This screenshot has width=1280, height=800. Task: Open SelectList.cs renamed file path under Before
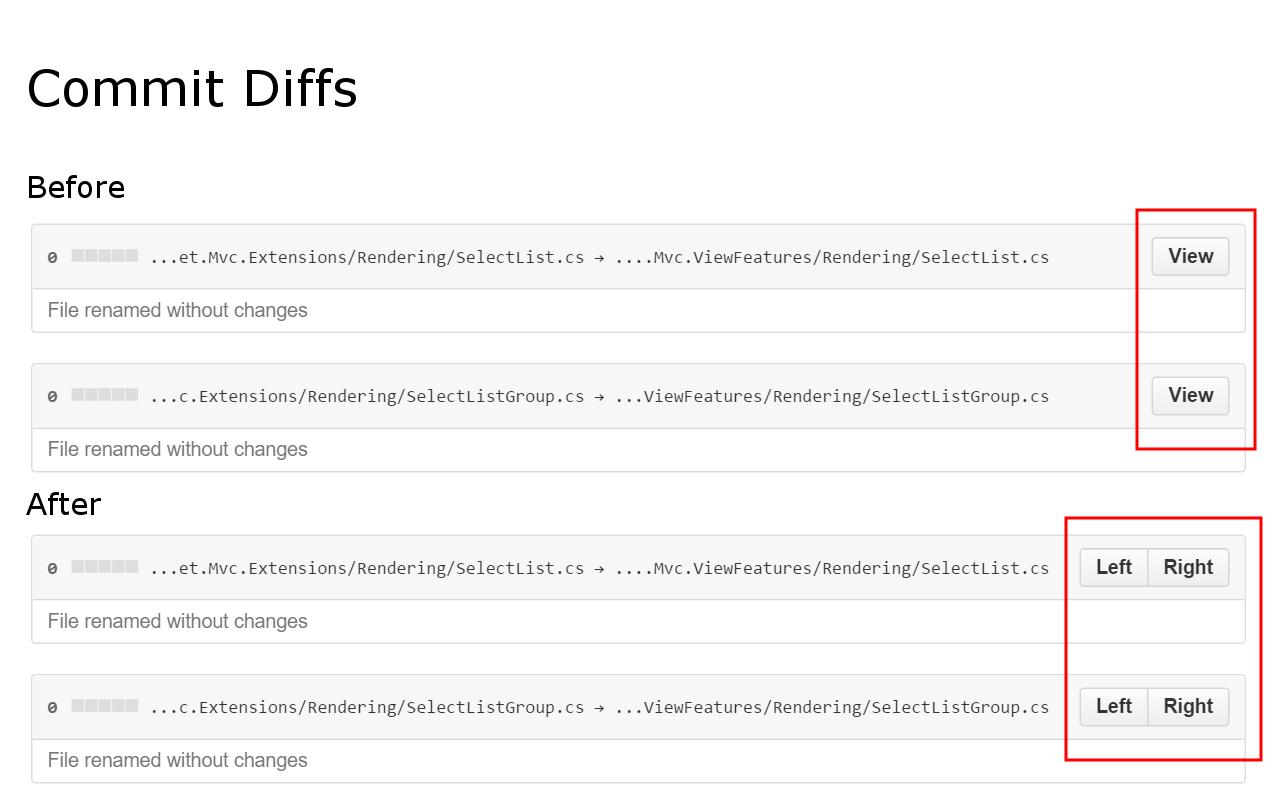pyautogui.click(x=599, y=257)
